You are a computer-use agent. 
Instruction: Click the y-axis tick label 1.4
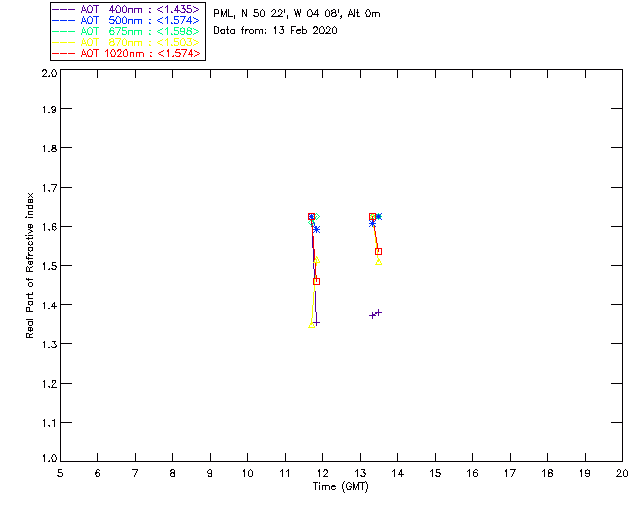coord(49,305)
